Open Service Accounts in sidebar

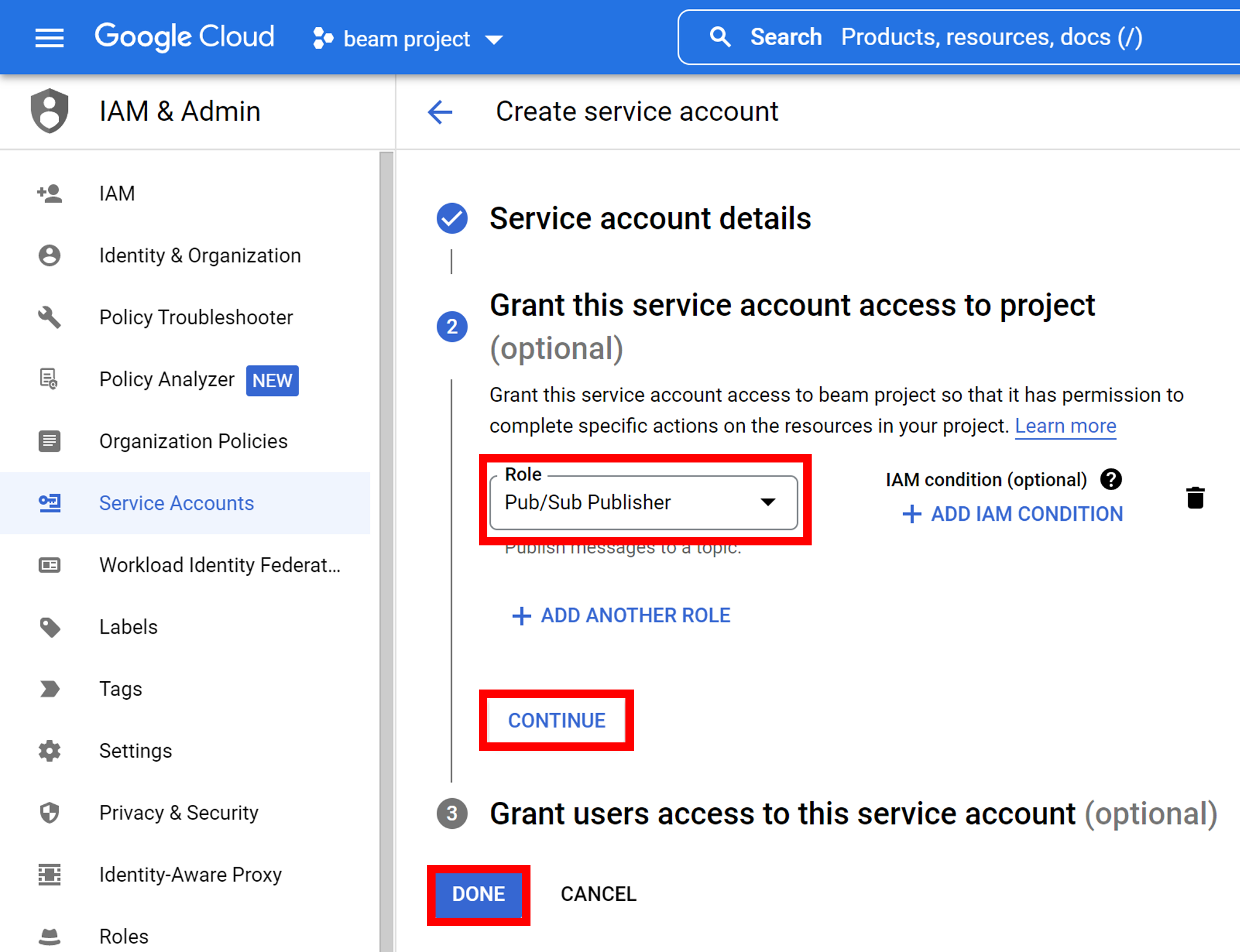pyautogui.click(x=177, y=503)
